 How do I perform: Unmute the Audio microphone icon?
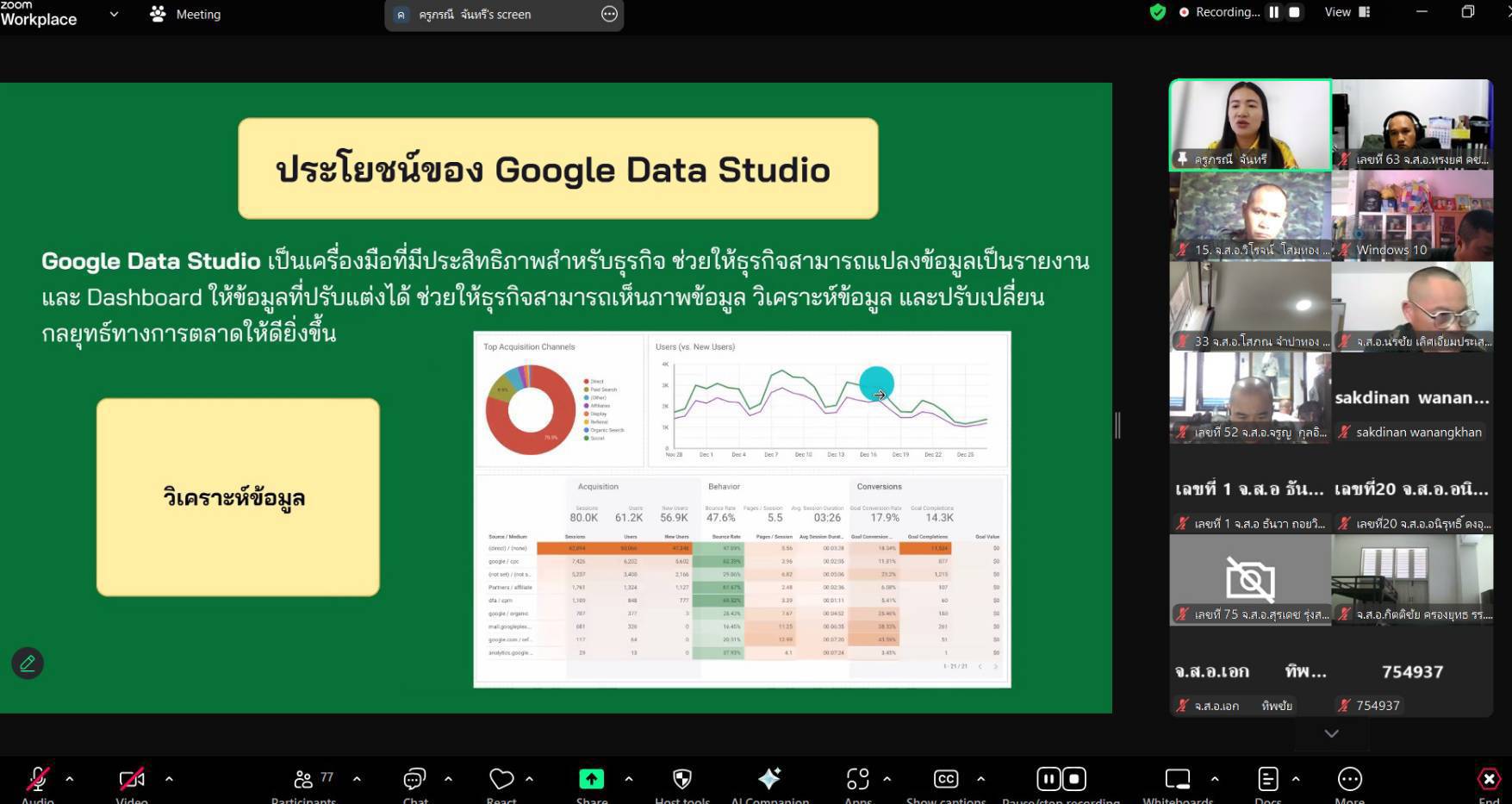[x=37, y=779]
